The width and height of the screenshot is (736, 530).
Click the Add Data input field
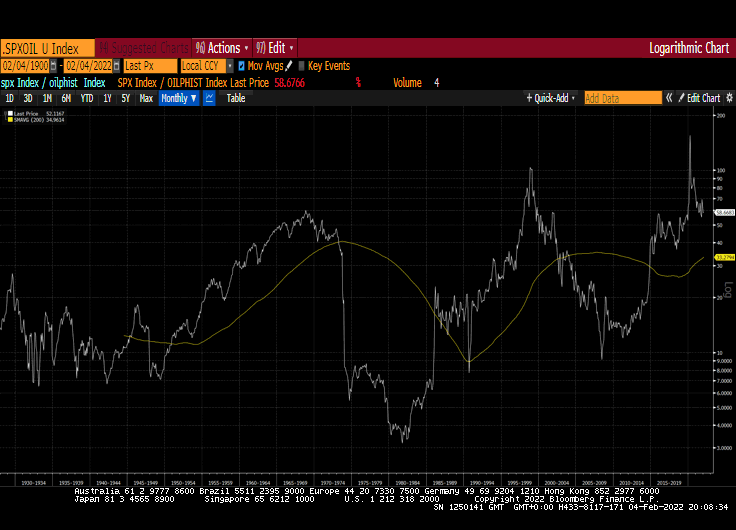coord(623,98)
